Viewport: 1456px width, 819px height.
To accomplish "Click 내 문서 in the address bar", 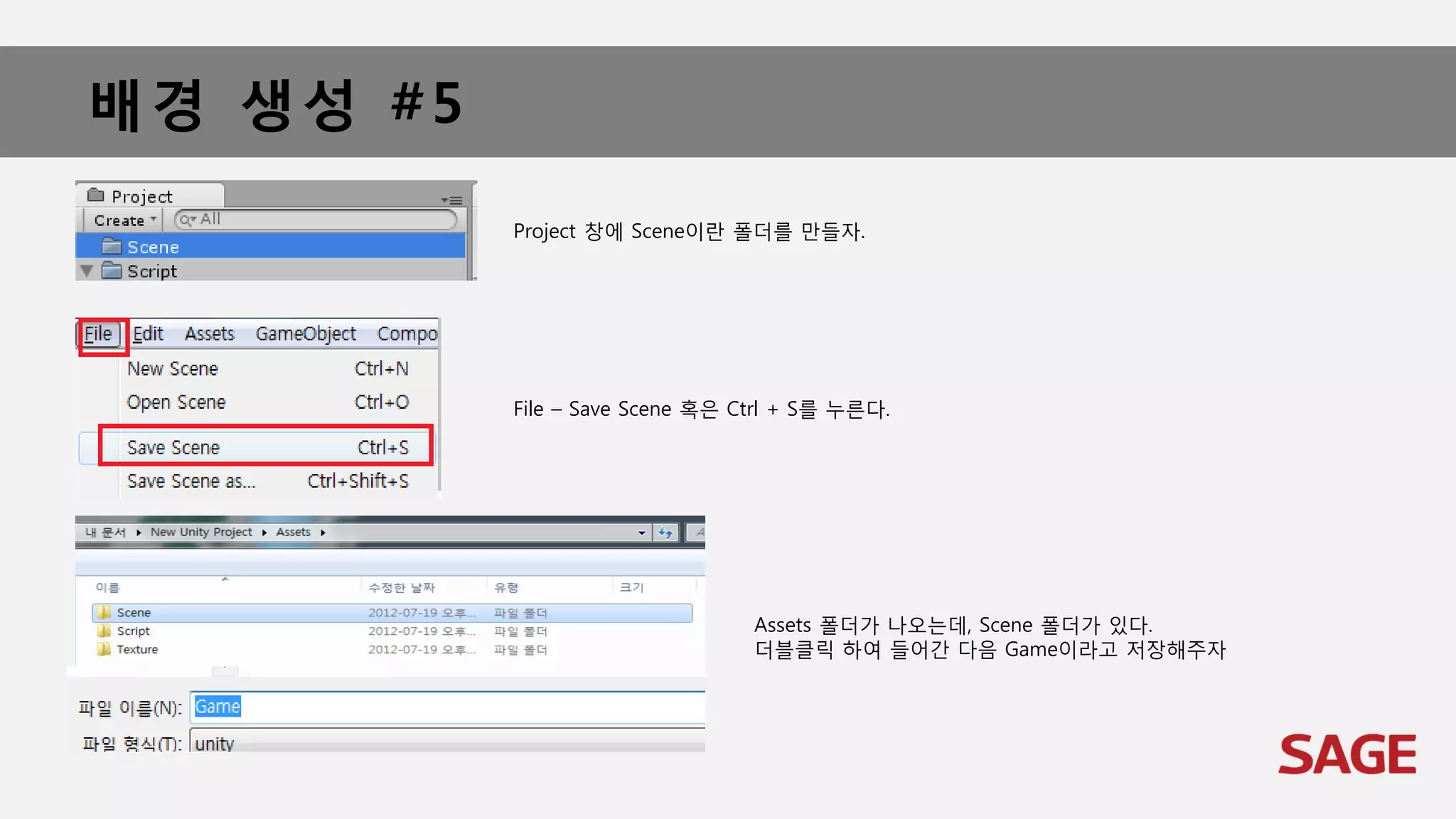I will (x=105, y=532).
